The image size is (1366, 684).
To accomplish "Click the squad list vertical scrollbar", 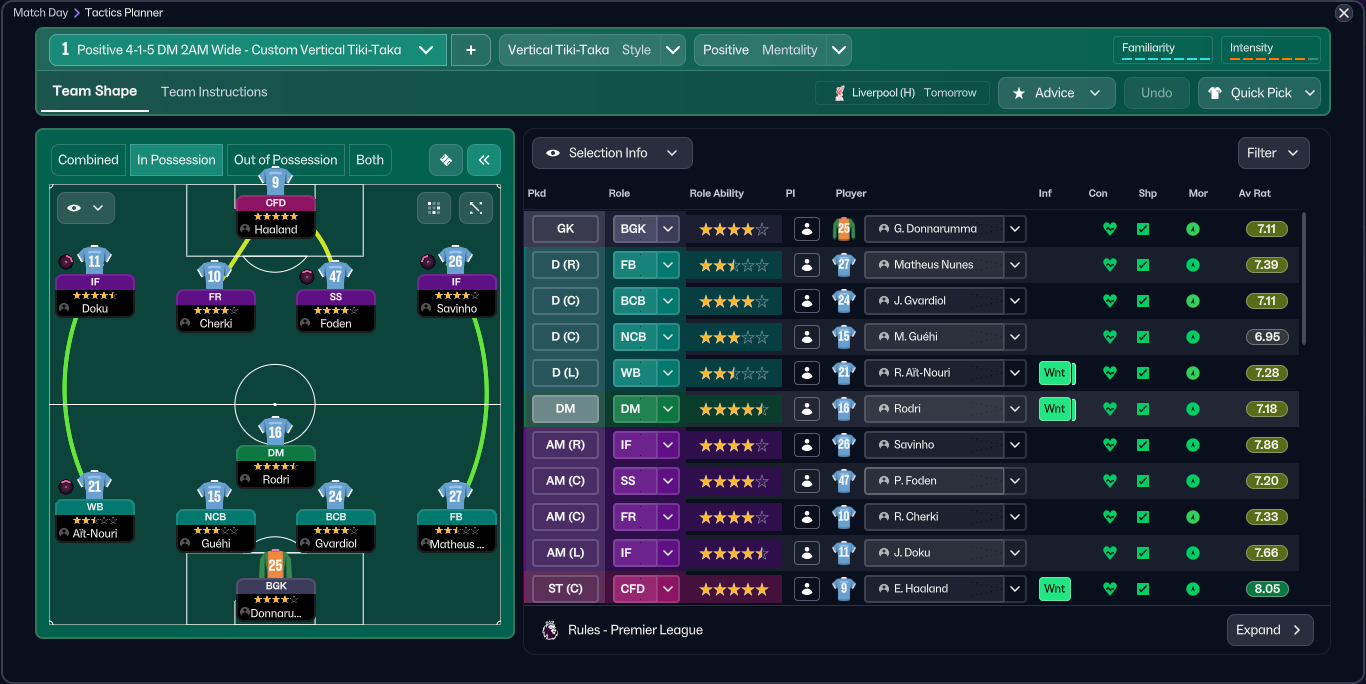I will coord(1304,279).
